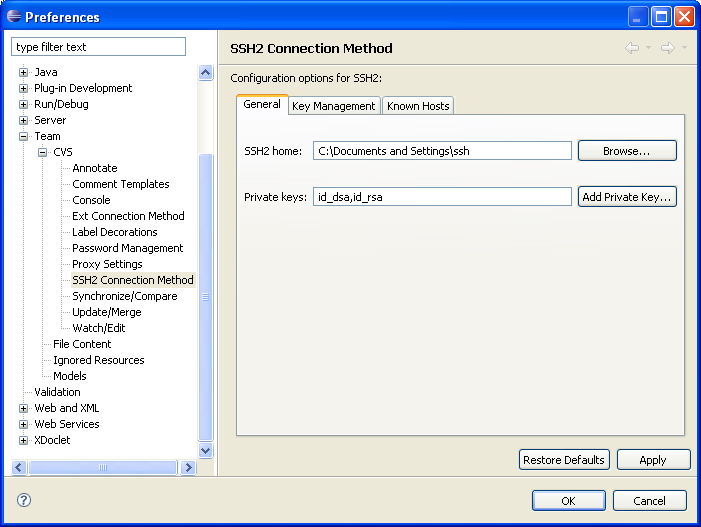Click the help question mark icon
Image resolution: width=701 pixels, height=527 pixels.
(x=24, y=500)
